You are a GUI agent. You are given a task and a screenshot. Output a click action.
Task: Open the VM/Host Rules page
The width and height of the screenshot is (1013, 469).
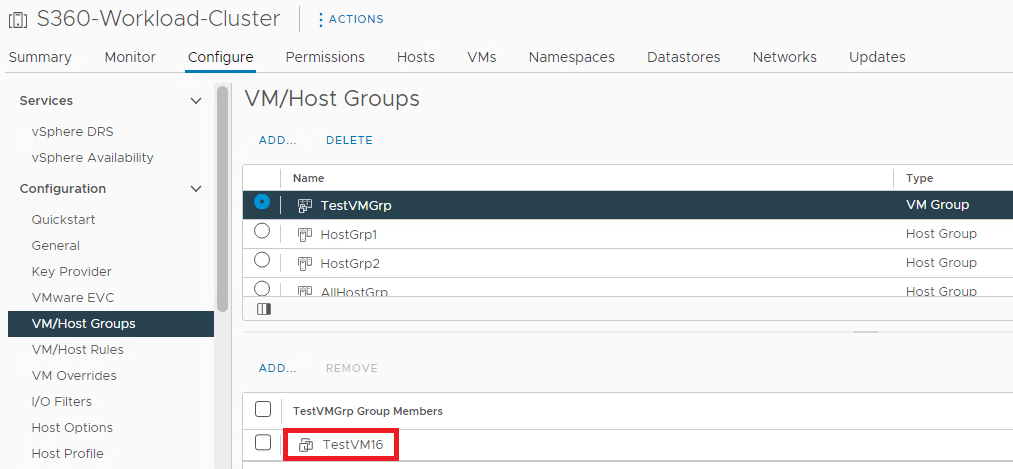[x=78, y=349]
